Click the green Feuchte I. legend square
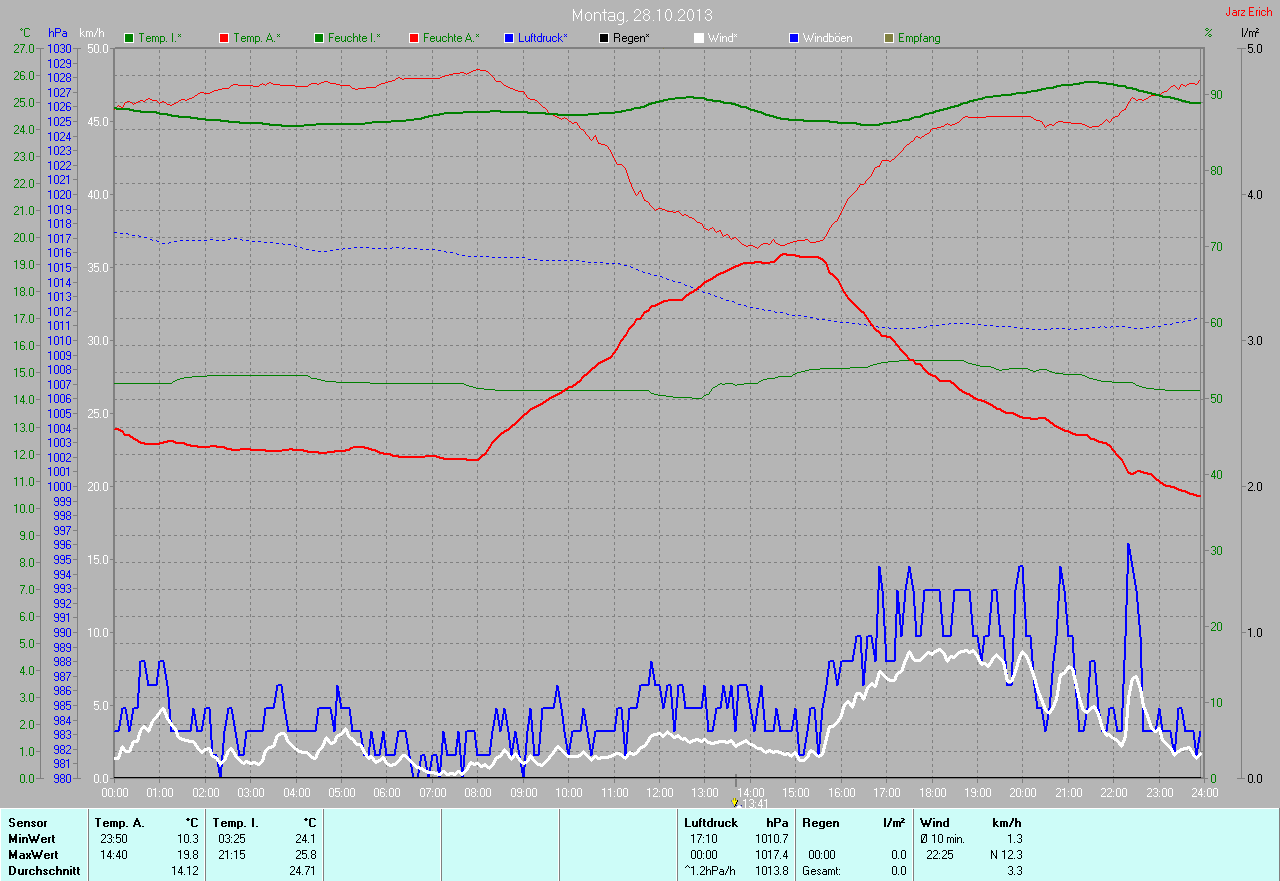 tap(319, 38)
